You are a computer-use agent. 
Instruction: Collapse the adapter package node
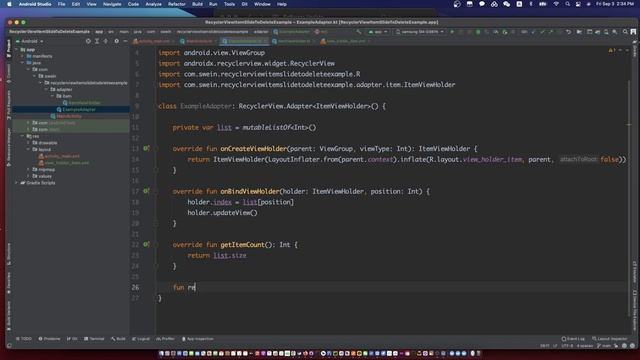coord(47,89)
